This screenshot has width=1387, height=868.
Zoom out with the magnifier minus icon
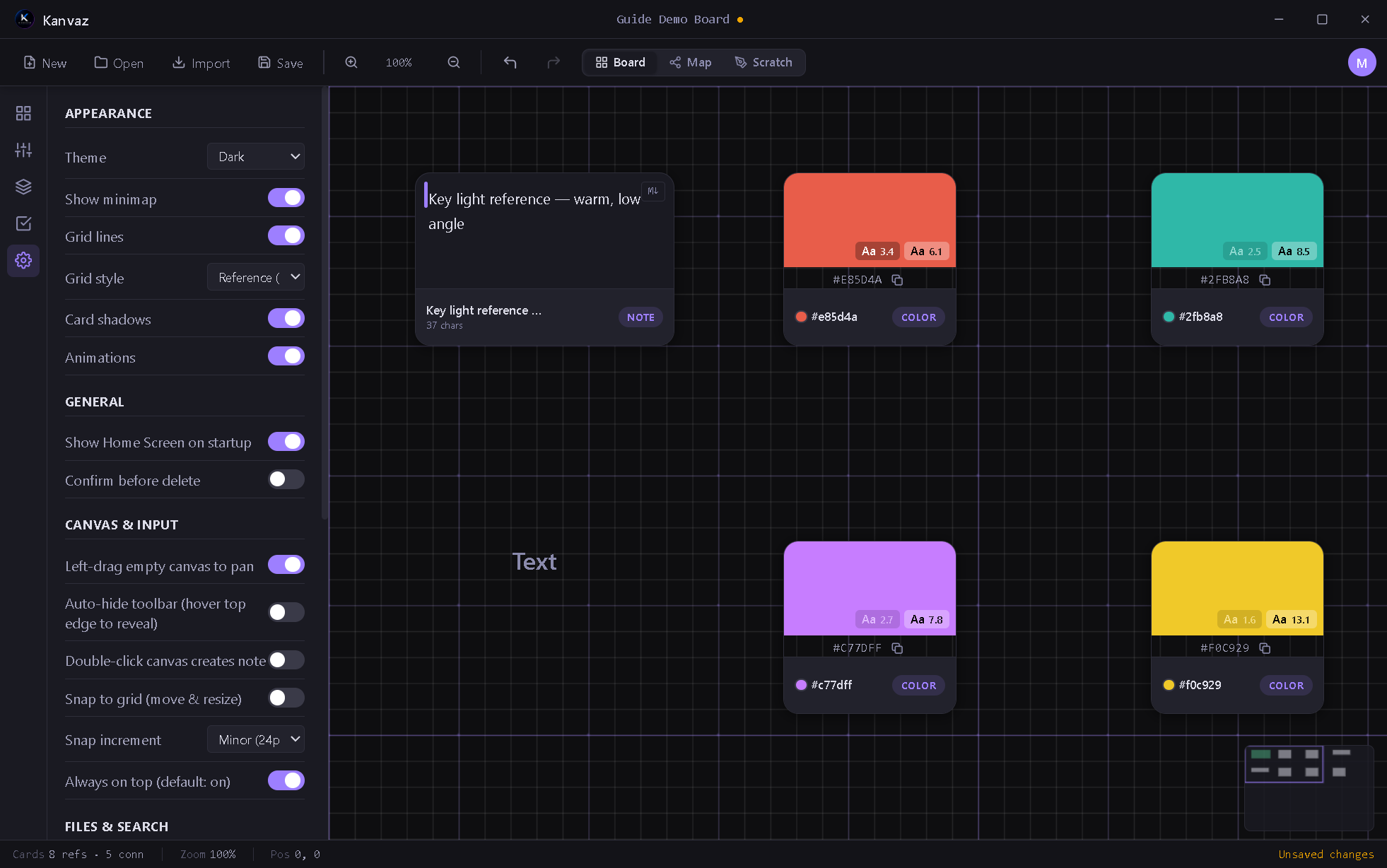click(x=454, y=62)
